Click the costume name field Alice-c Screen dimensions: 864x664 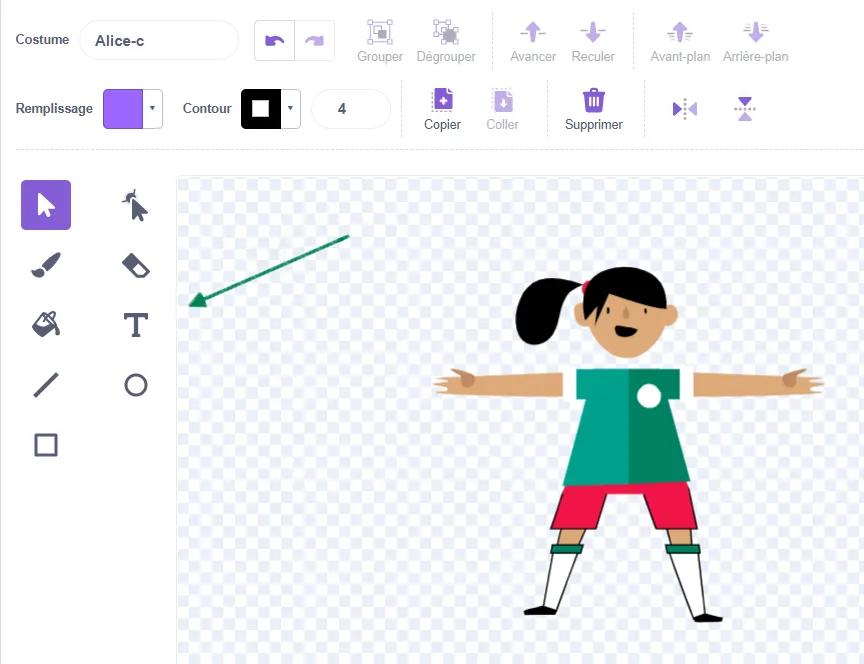click(x=158, y=41)
